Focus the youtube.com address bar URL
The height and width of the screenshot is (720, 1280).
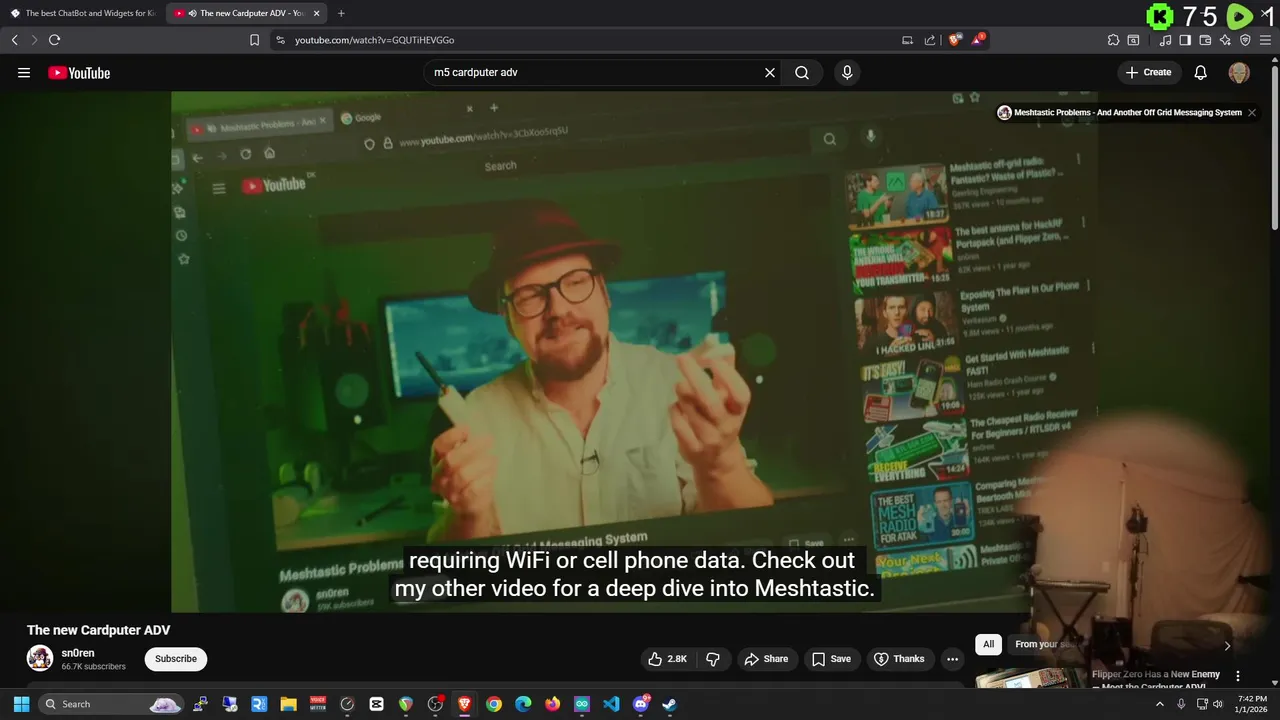tap(374, 40)
